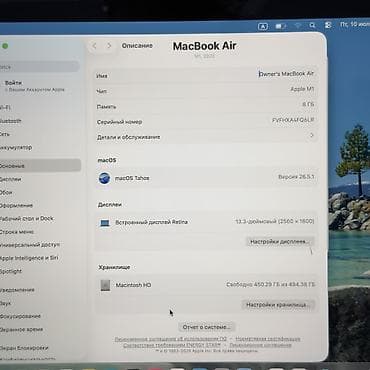Click the Apple M1 chip value

302,89
